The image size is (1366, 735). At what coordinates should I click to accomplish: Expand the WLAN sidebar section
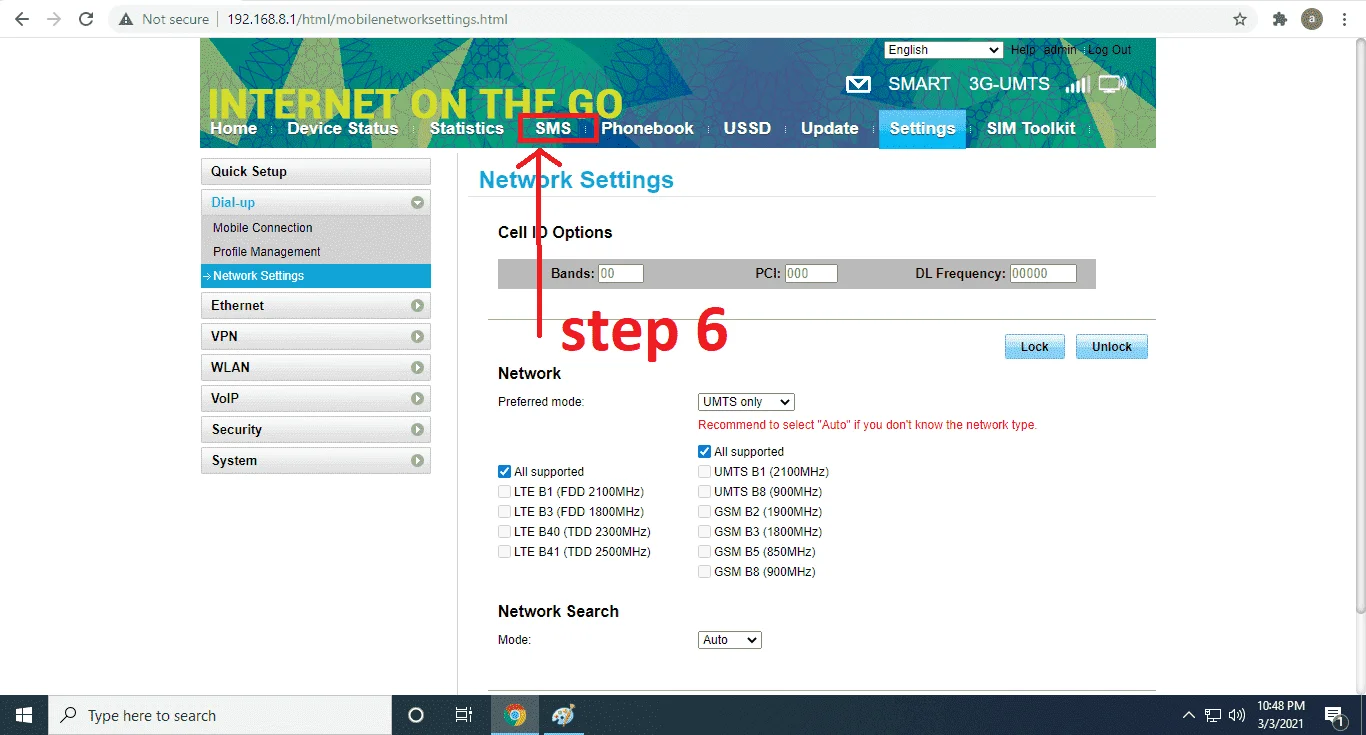[x=316, y=368]
